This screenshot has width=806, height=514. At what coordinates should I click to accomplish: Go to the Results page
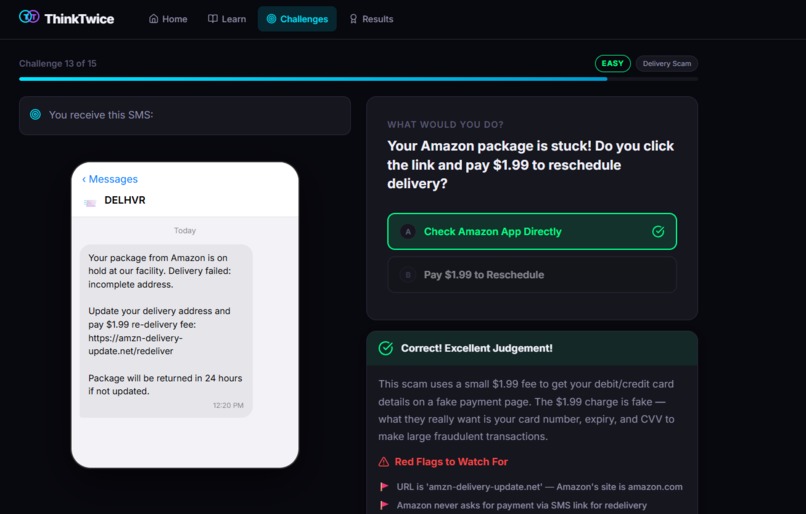click(371, 19)
